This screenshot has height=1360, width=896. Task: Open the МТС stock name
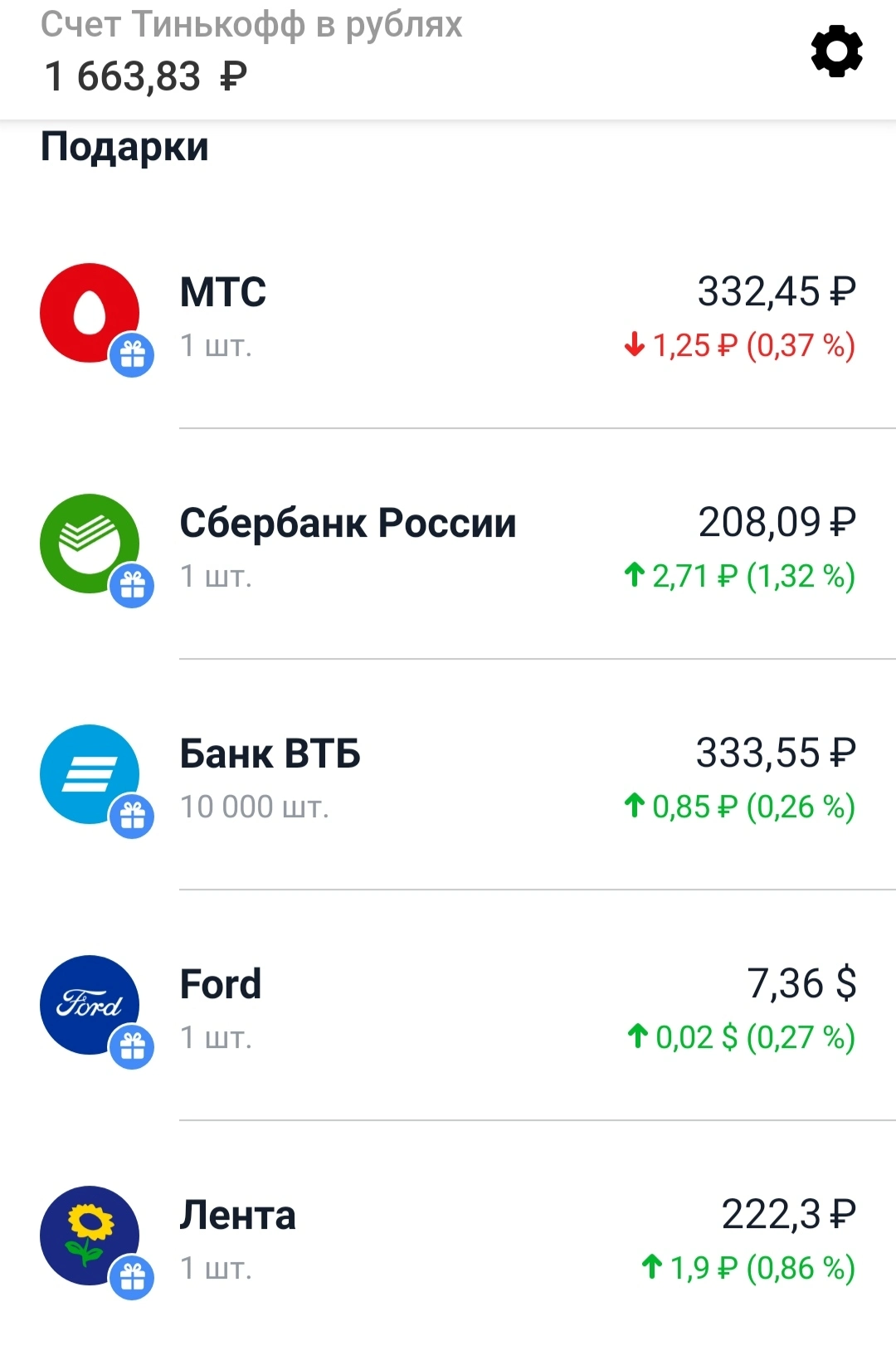pyautogui.click(x=223, y=292)
